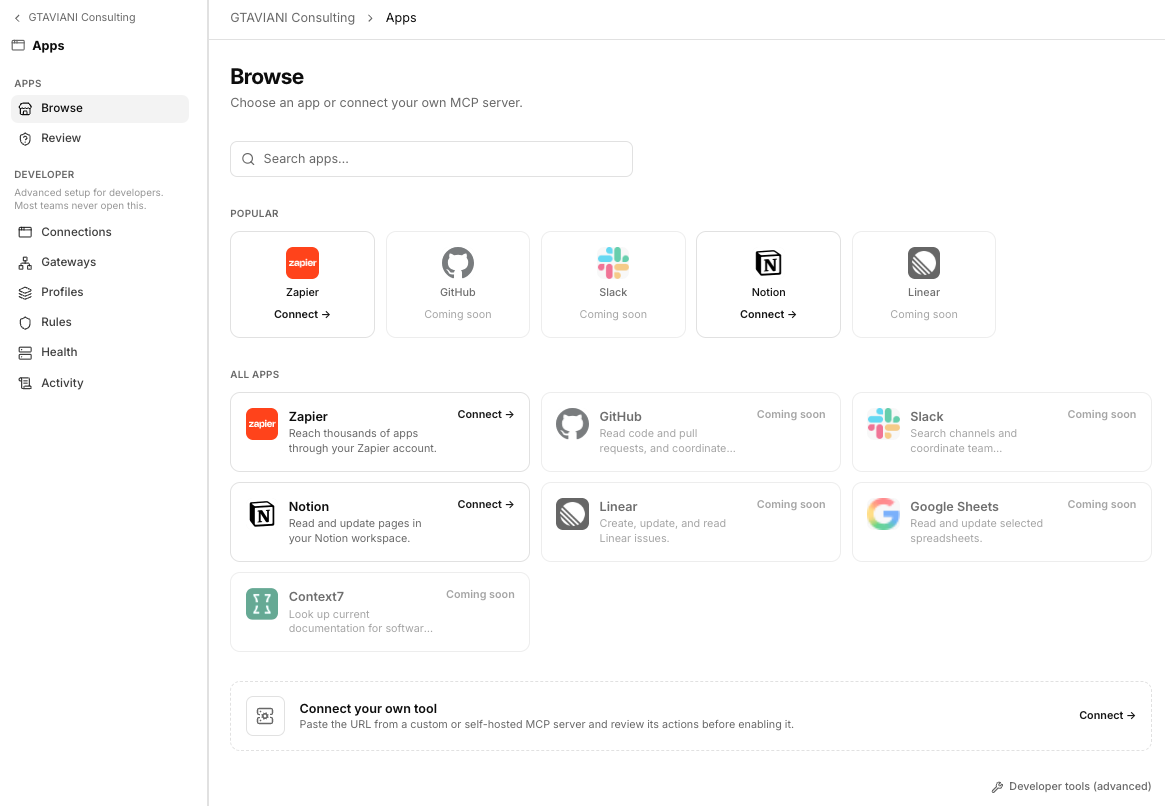Image resolution: width=1165 pixels, height=806 pixels.
Task: Click the Context7 card title
Action: [x=316, y=597]
